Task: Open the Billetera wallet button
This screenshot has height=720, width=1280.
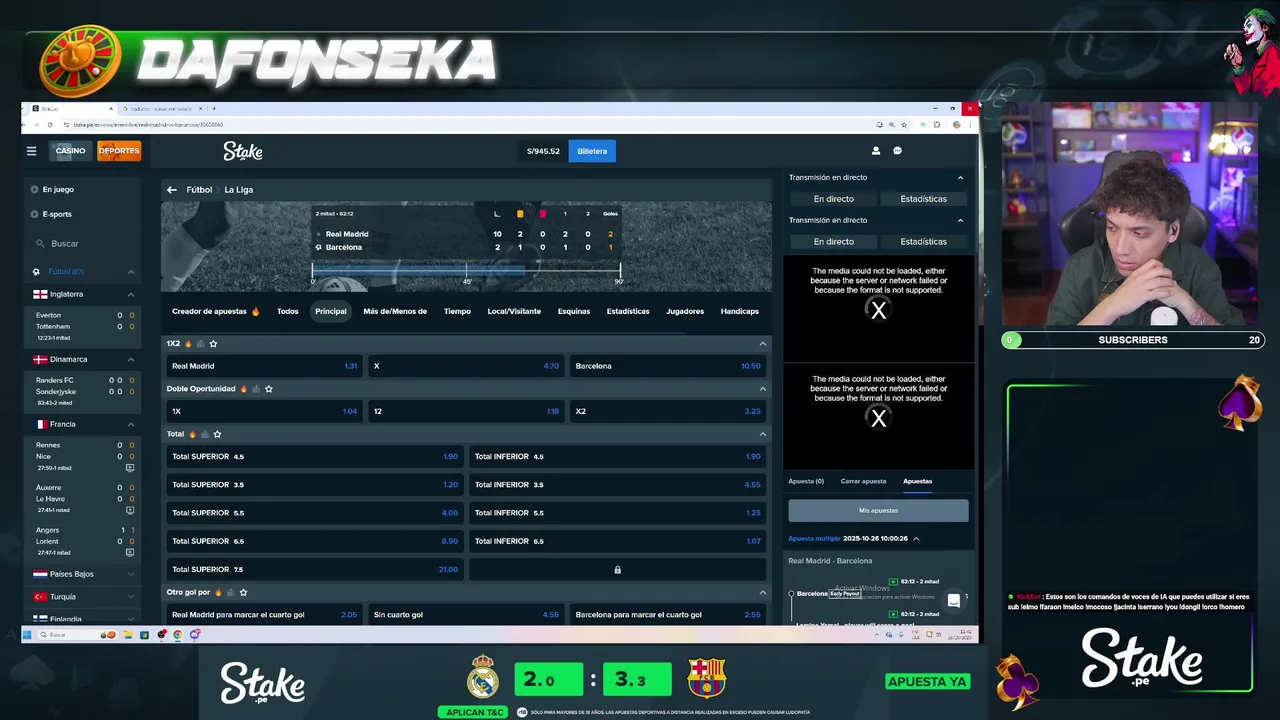Action: pyautogui.click(x=592, y=151)
